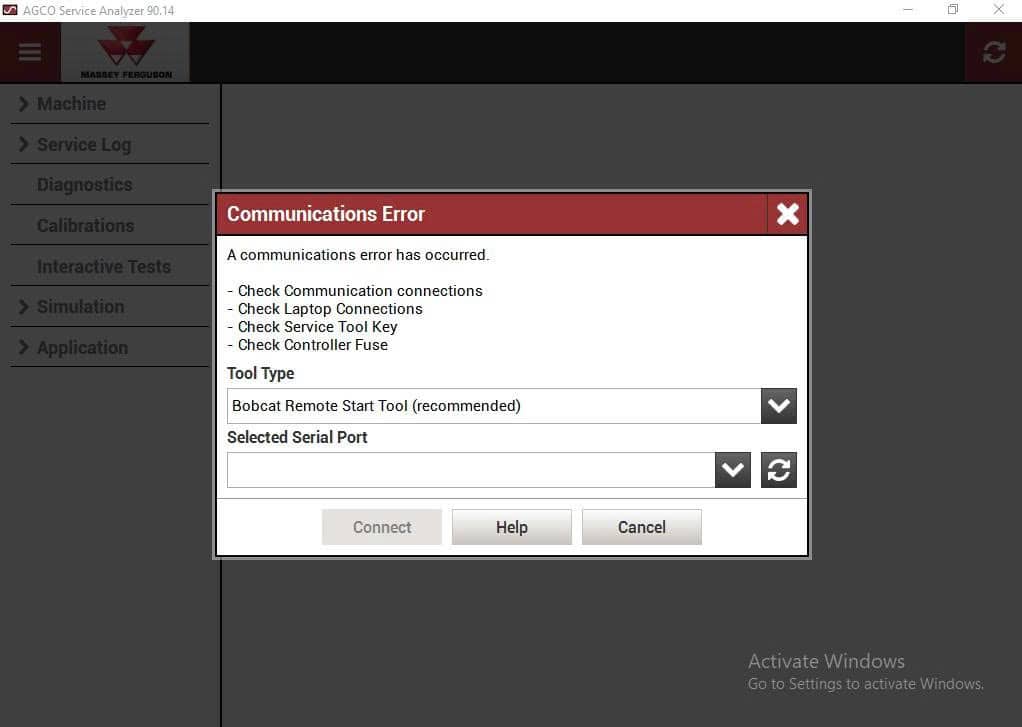Click the sync icon in the top-right toolbar
1022x727 pixels.
[993, 52]
